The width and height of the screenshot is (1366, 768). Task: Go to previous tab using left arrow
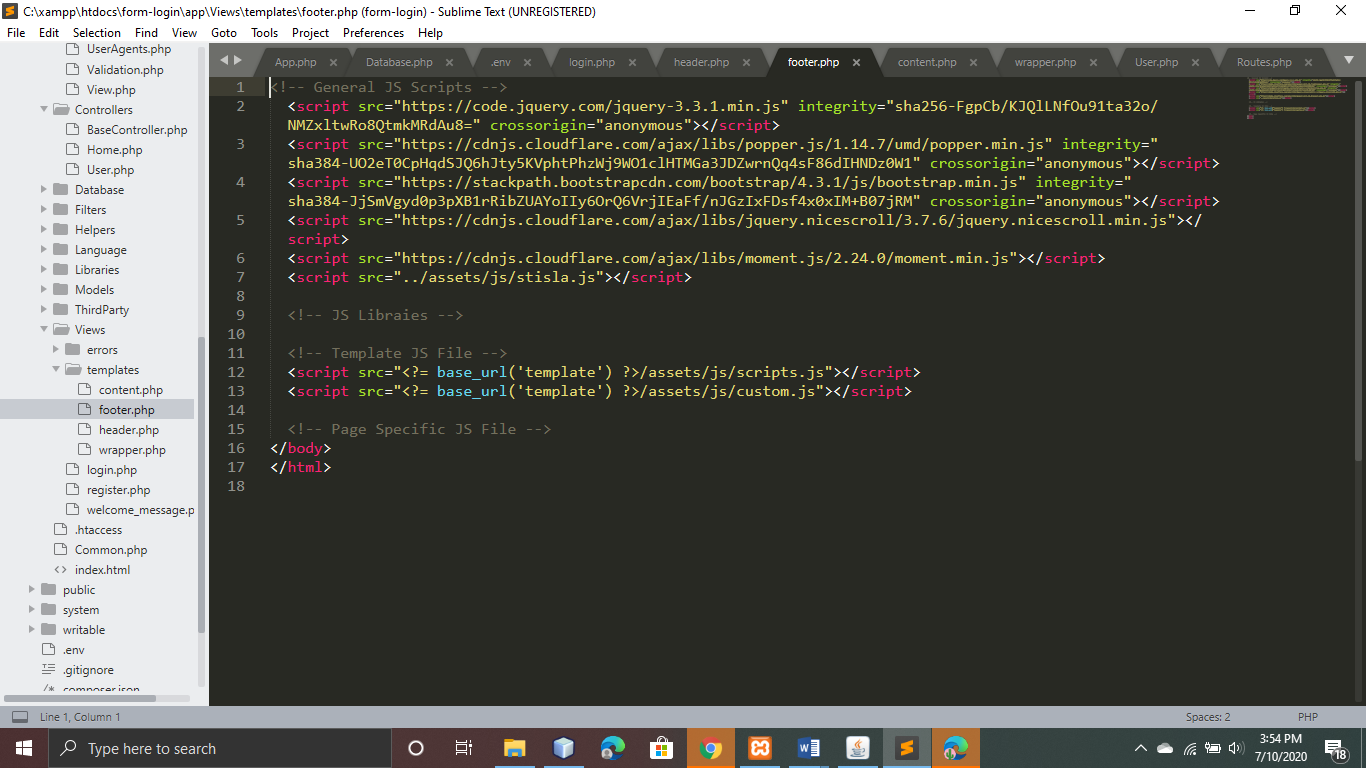(224, 61)
